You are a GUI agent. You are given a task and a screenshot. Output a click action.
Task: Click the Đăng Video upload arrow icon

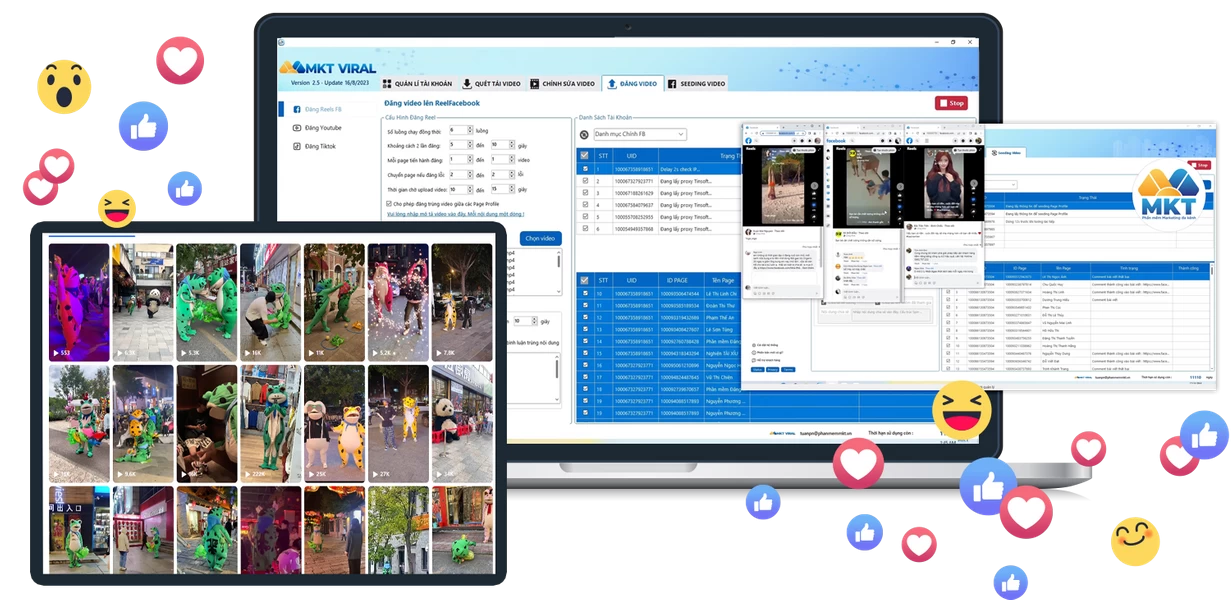pos(611,84)
